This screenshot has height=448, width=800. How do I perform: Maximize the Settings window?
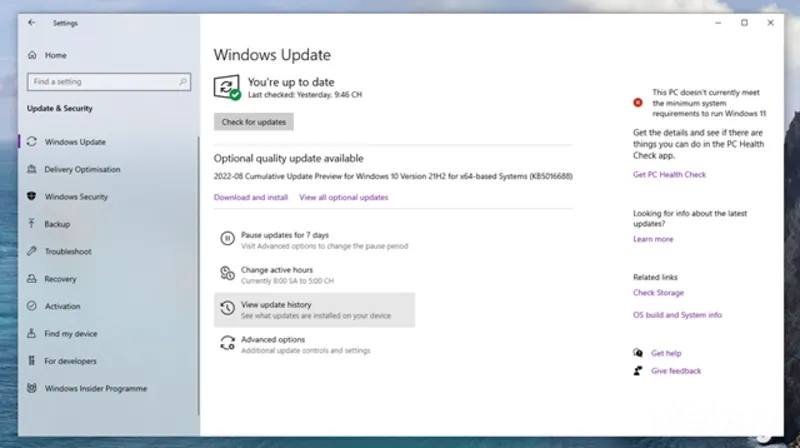(x=744, y=22)
